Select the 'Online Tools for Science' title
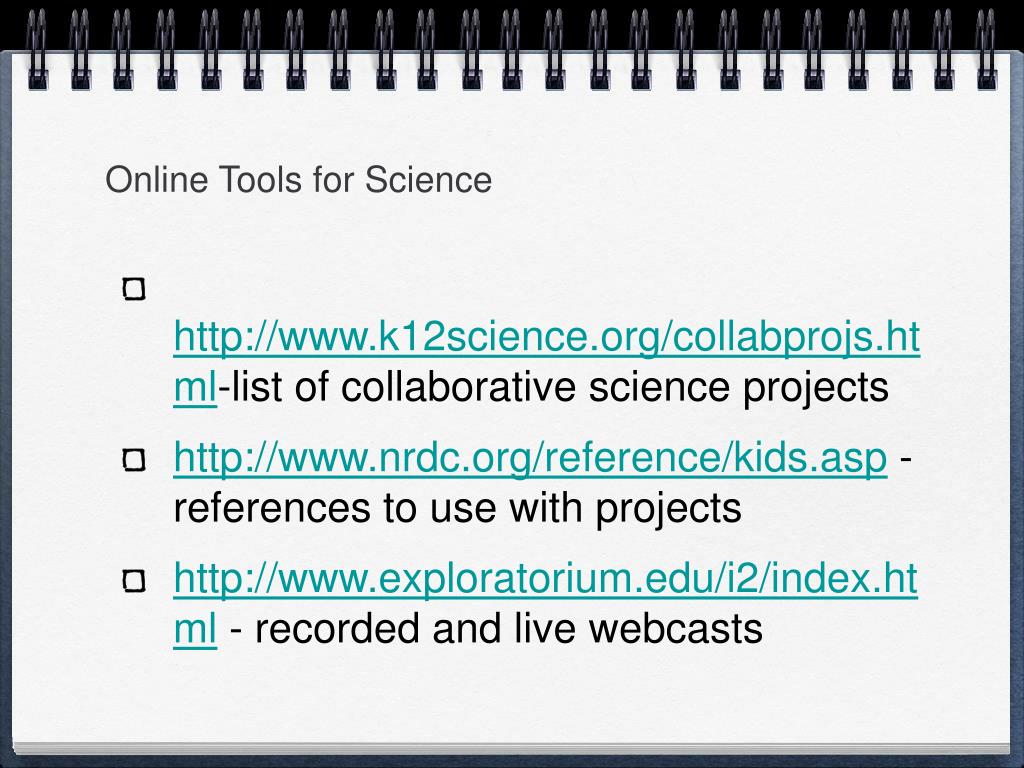Viewport: 1024px width, 768px height. [x=298, y=180]
